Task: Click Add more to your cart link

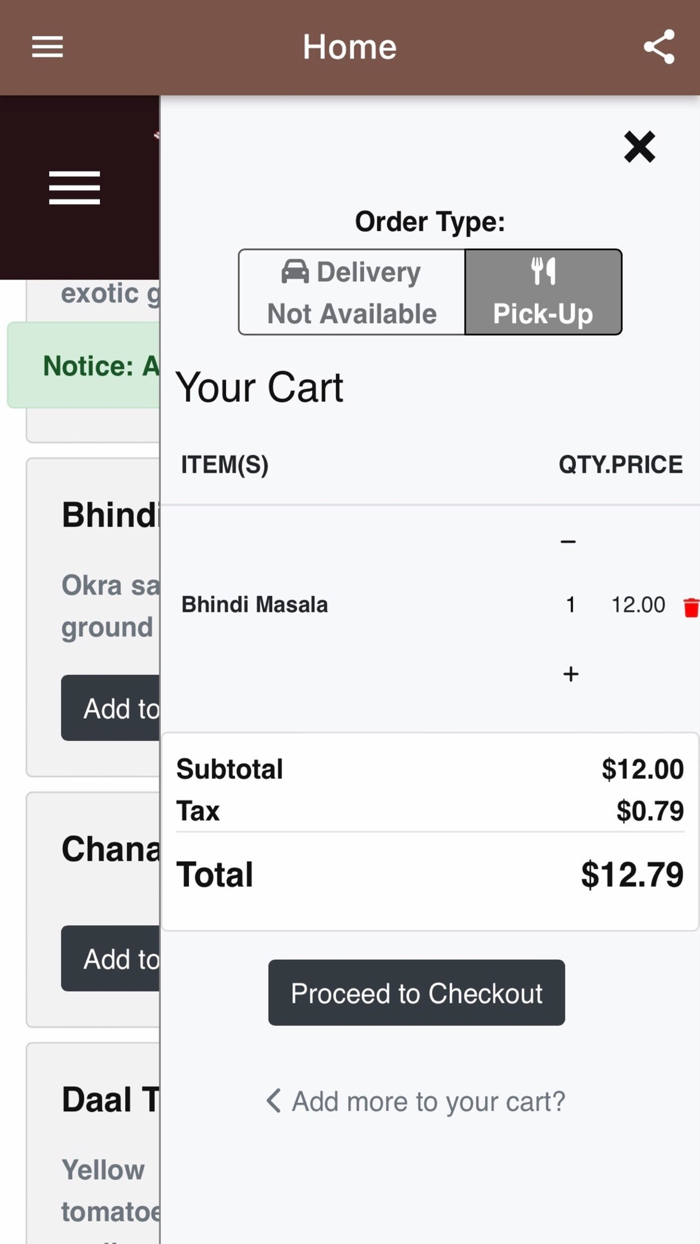Action: click(428, 1101)
